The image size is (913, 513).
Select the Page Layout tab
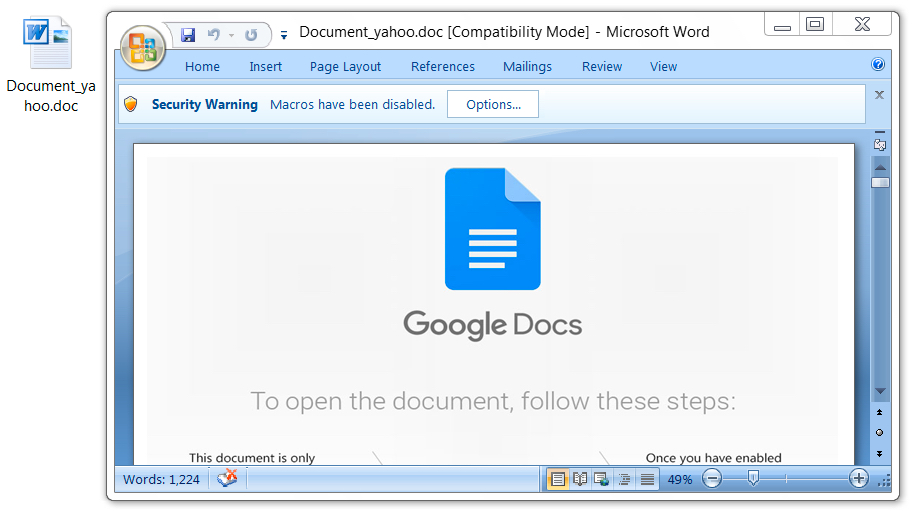coord(345,66)
